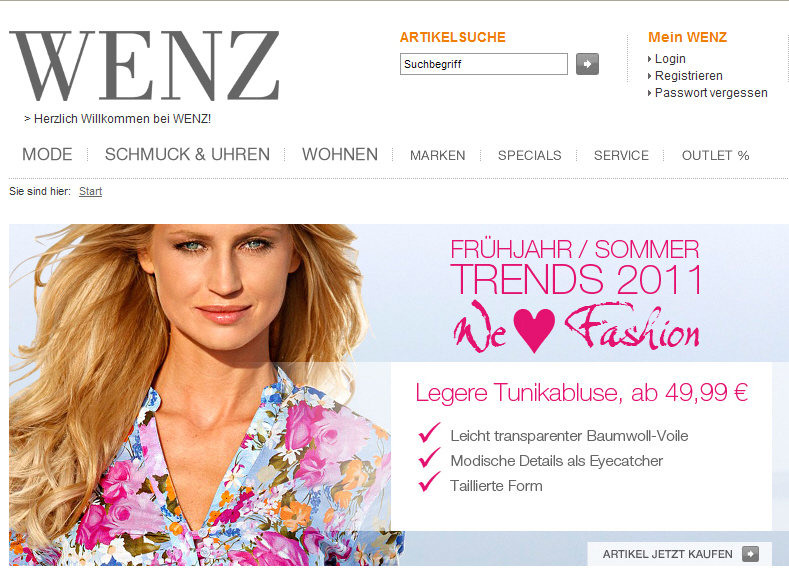Open the SCHMUCK & UHREN menu
This screenshot has width=789, height=570.
pos(187,154)
